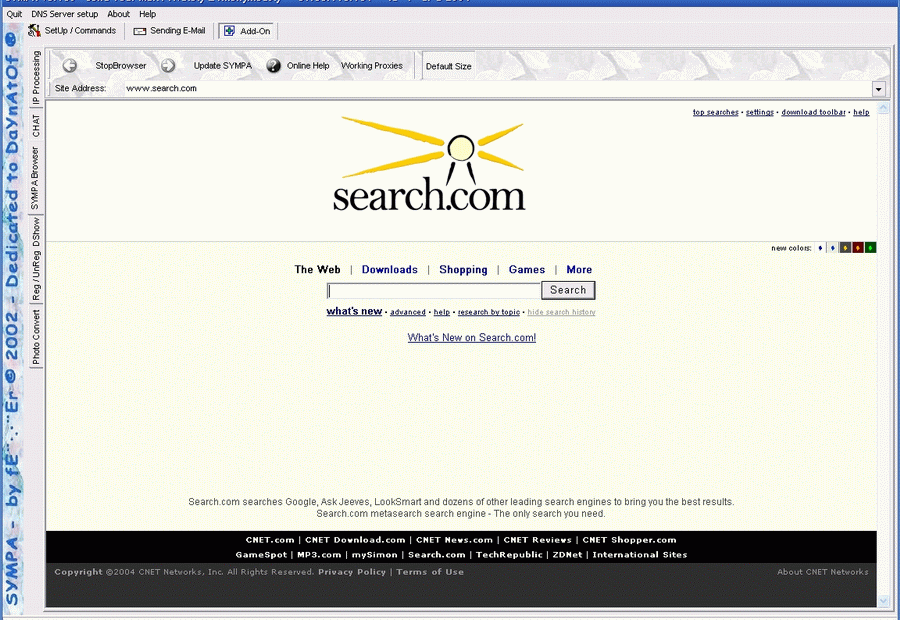This screenshot has height=620, width=900.
Task: Open the Working Proxies list
Action: [x=372, y=66]
